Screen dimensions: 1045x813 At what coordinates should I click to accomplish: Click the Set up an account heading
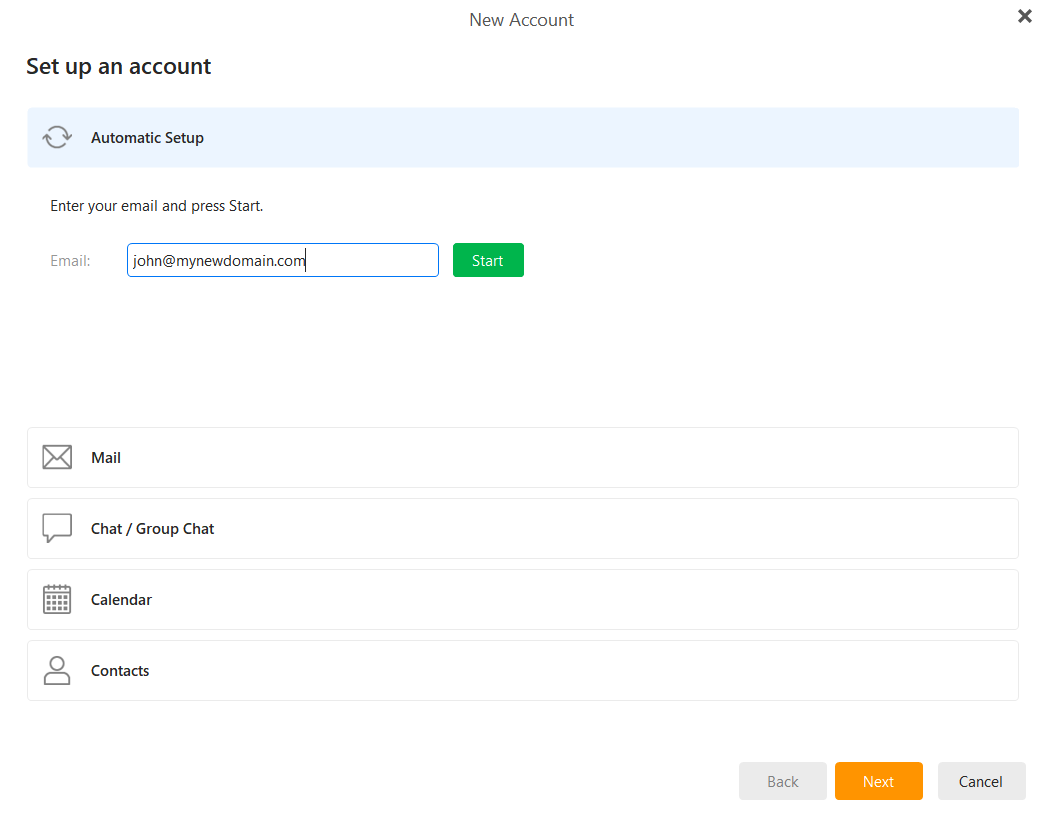[118, 66]
